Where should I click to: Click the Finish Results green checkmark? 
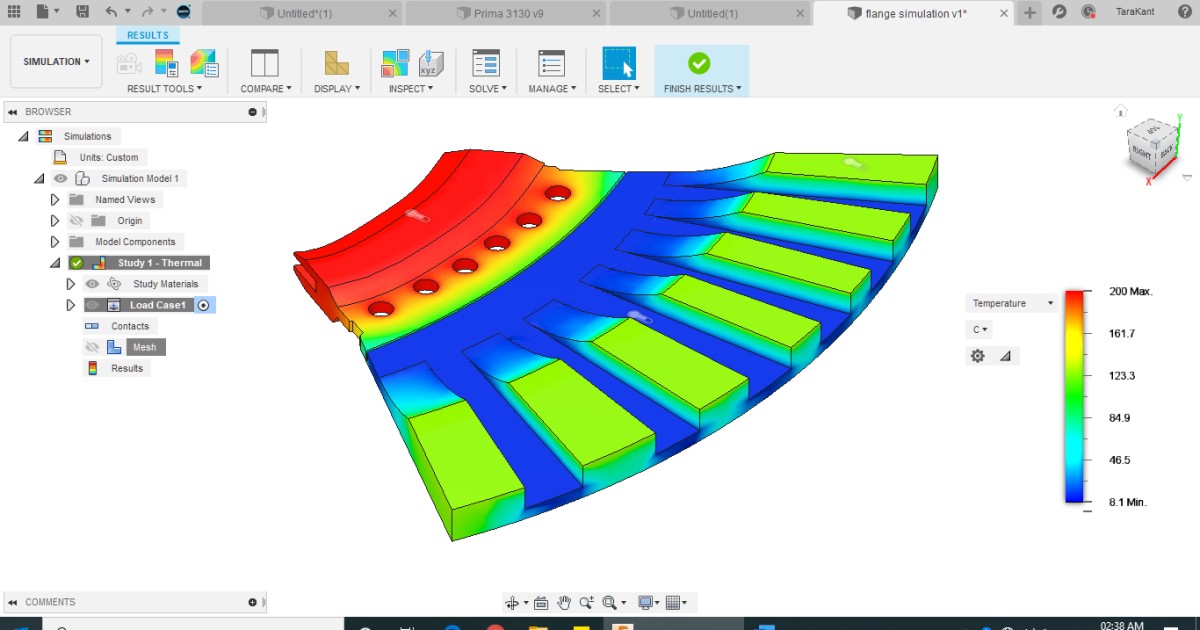699,63
